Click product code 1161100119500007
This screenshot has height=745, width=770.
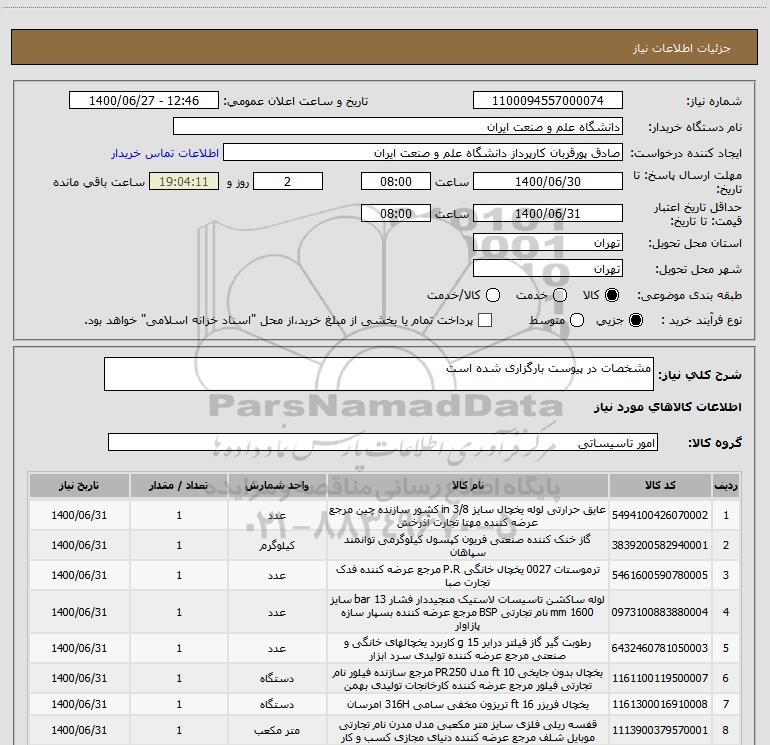click(x=660, y=678)
